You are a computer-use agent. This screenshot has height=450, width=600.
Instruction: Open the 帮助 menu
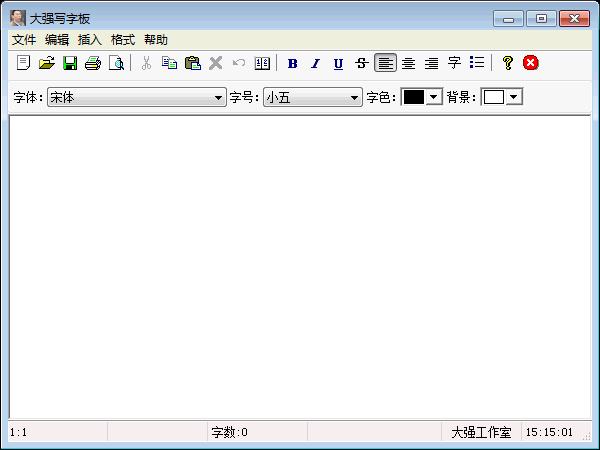click(x=156, y=40)
